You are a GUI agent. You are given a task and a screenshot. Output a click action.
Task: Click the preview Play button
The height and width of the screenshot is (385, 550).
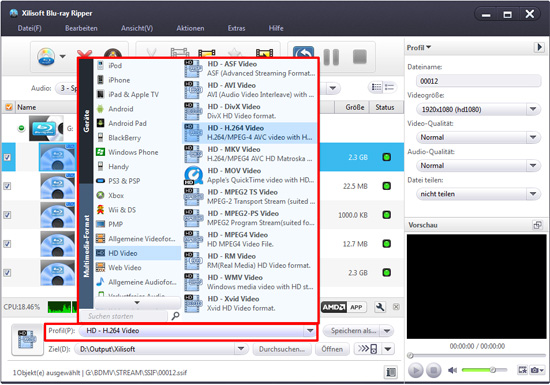click(x=416, y=370)
